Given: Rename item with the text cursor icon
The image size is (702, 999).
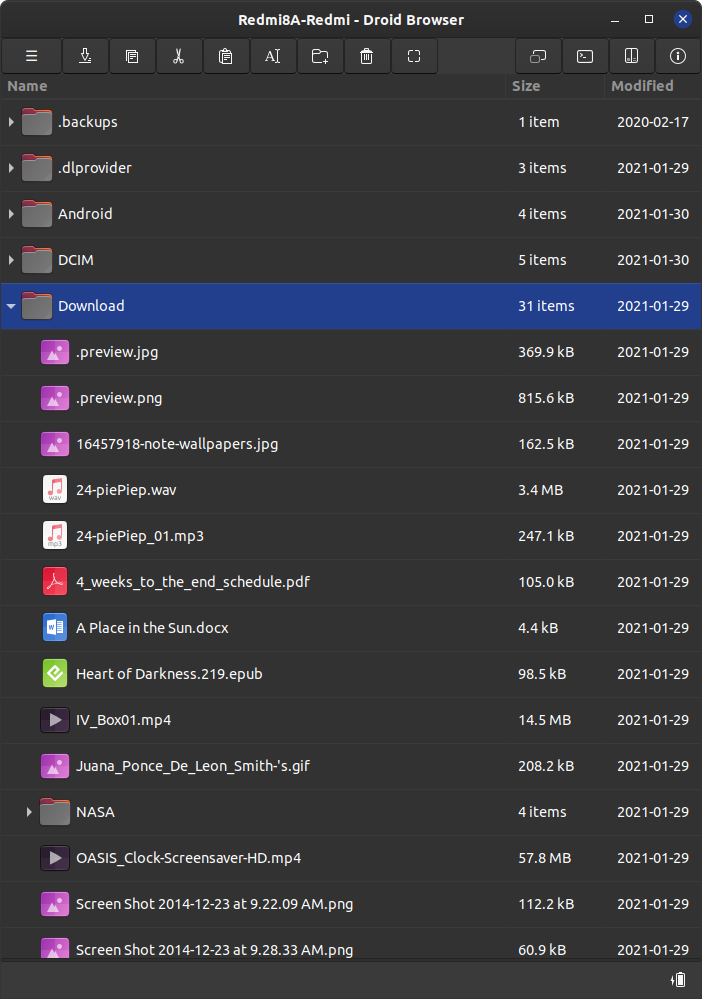Looking at the screenshot, I should point(273,56).
